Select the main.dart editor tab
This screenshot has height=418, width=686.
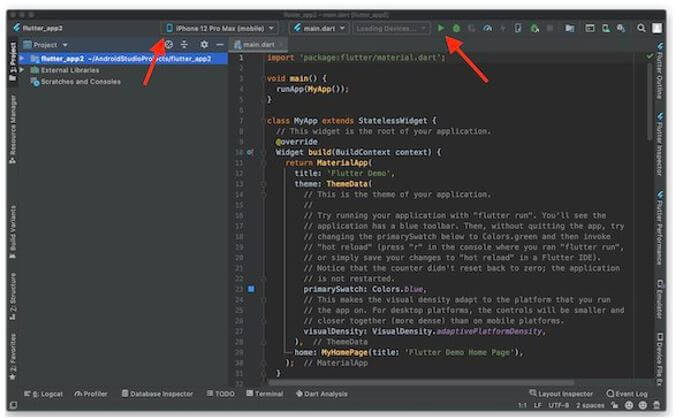coord(258,45)
